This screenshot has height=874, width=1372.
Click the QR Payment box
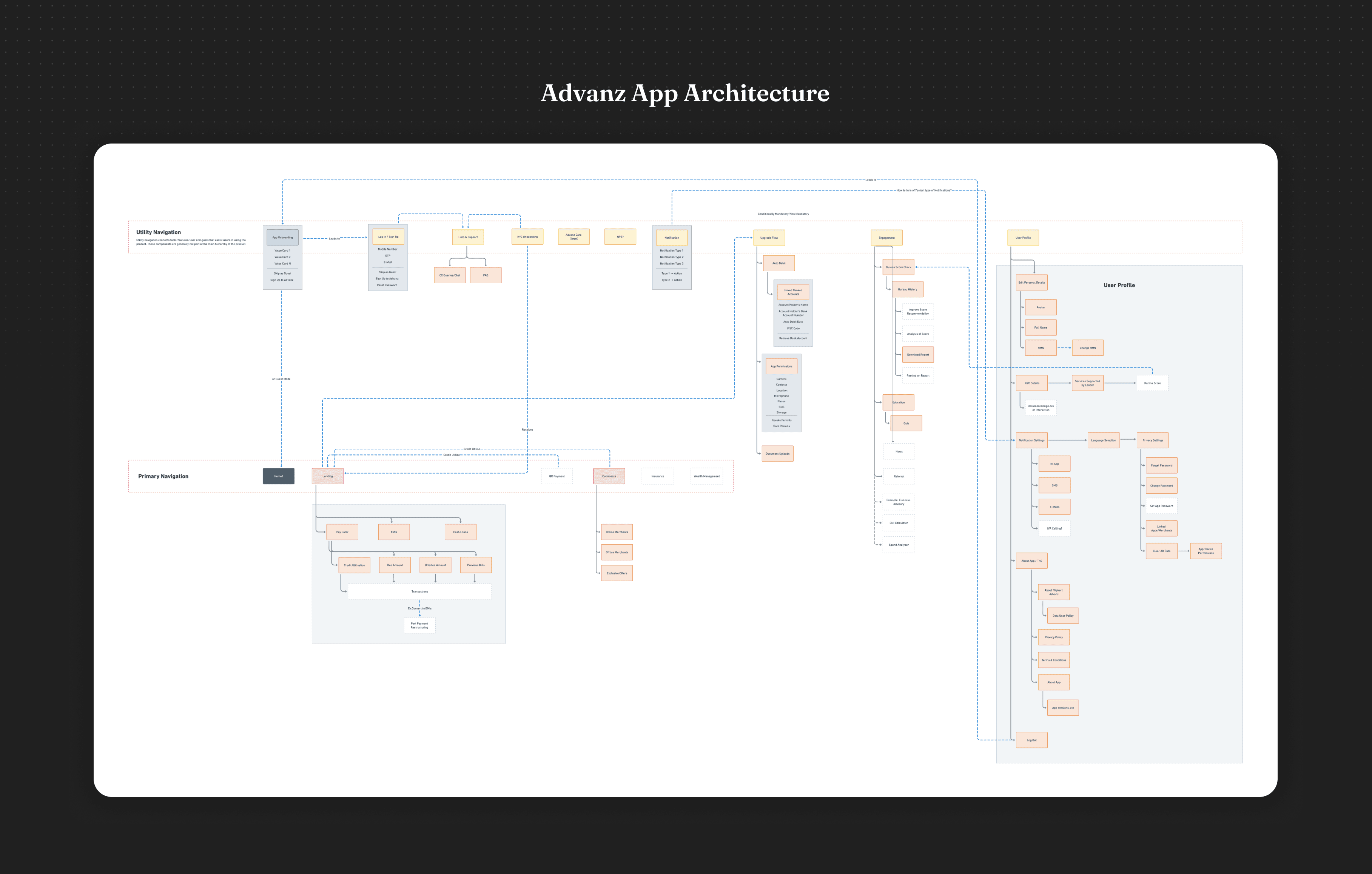click(x=557, y=476)
